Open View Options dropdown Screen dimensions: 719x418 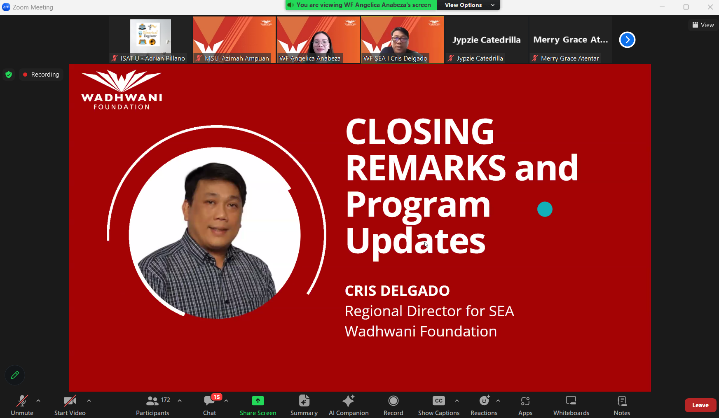pos(469,5)
